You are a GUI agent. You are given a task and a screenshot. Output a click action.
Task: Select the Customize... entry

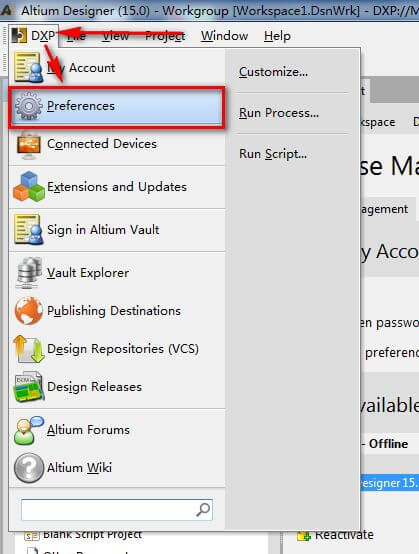pos(273,72)
